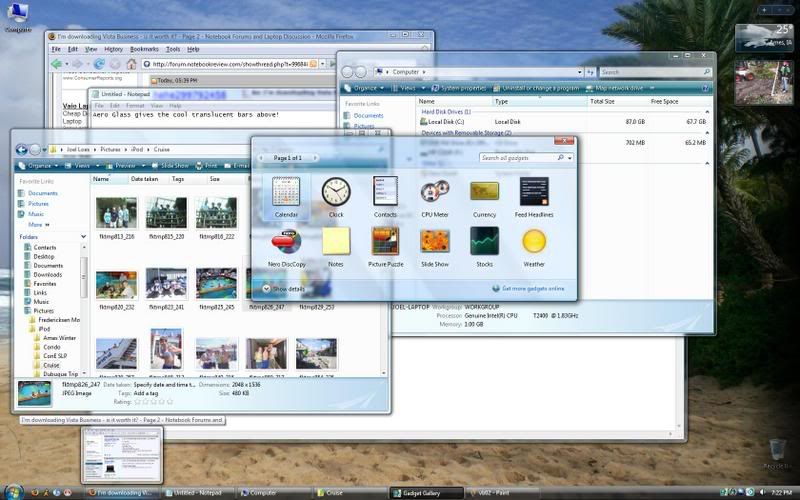Click Map network drive button
This screenshot has height=500, width=800.
click(x=614, y=88)
